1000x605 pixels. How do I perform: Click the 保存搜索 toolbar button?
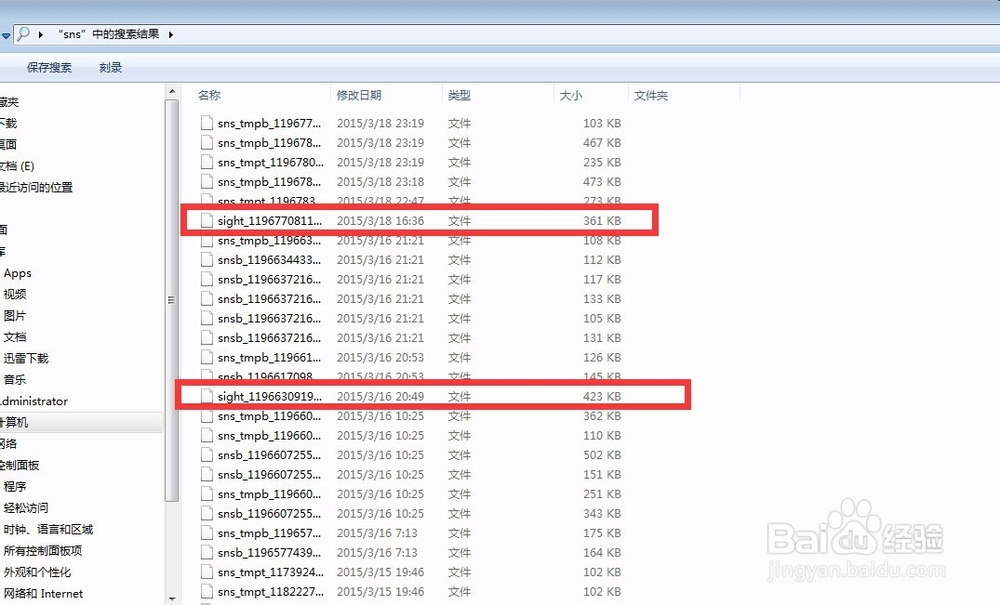(x=49, y=68)
